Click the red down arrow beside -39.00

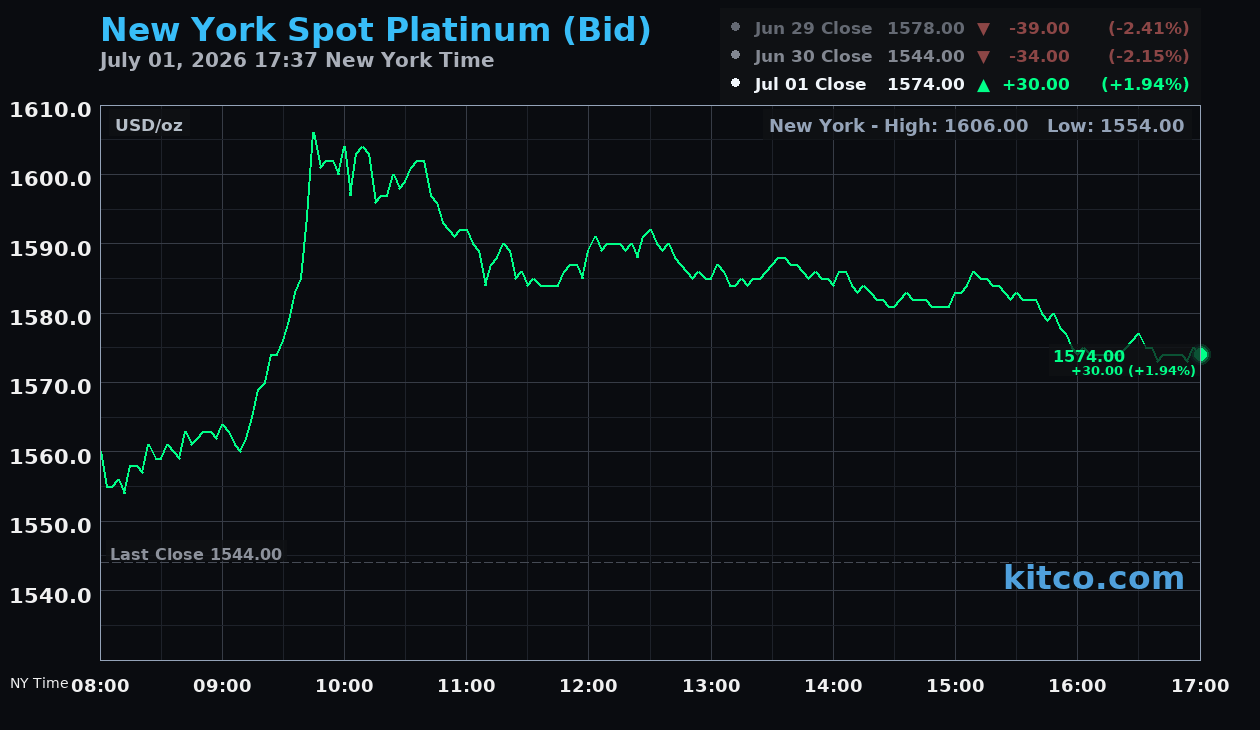point(983,29)
